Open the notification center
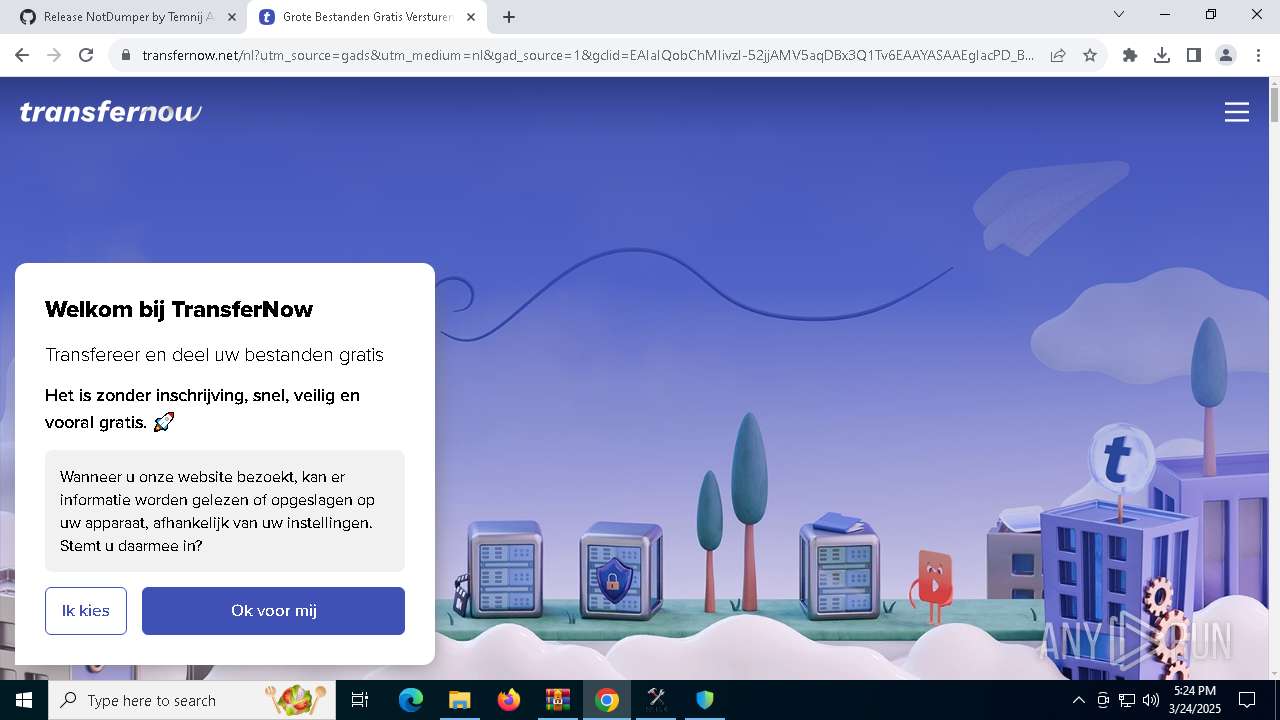 pos(1247,700)
